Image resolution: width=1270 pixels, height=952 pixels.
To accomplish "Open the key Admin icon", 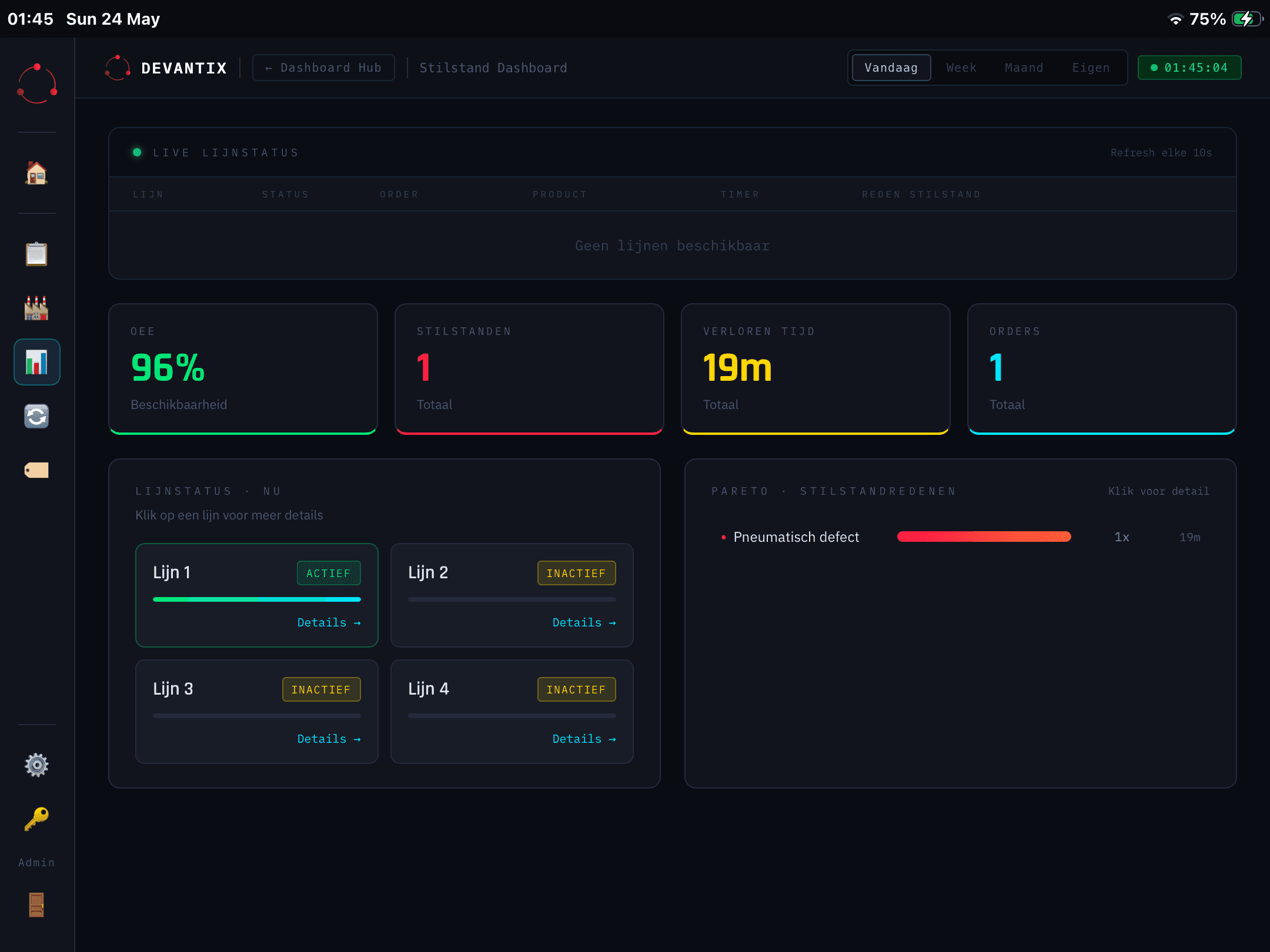I will [36, 819].
